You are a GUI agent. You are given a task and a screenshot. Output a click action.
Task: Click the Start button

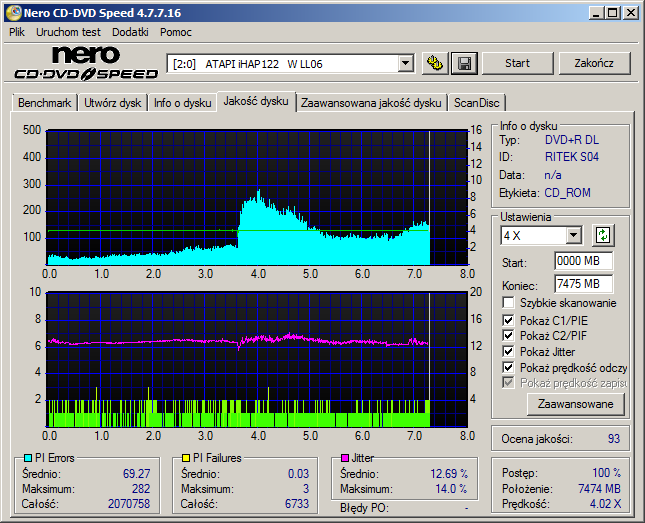tap(517, 63)
